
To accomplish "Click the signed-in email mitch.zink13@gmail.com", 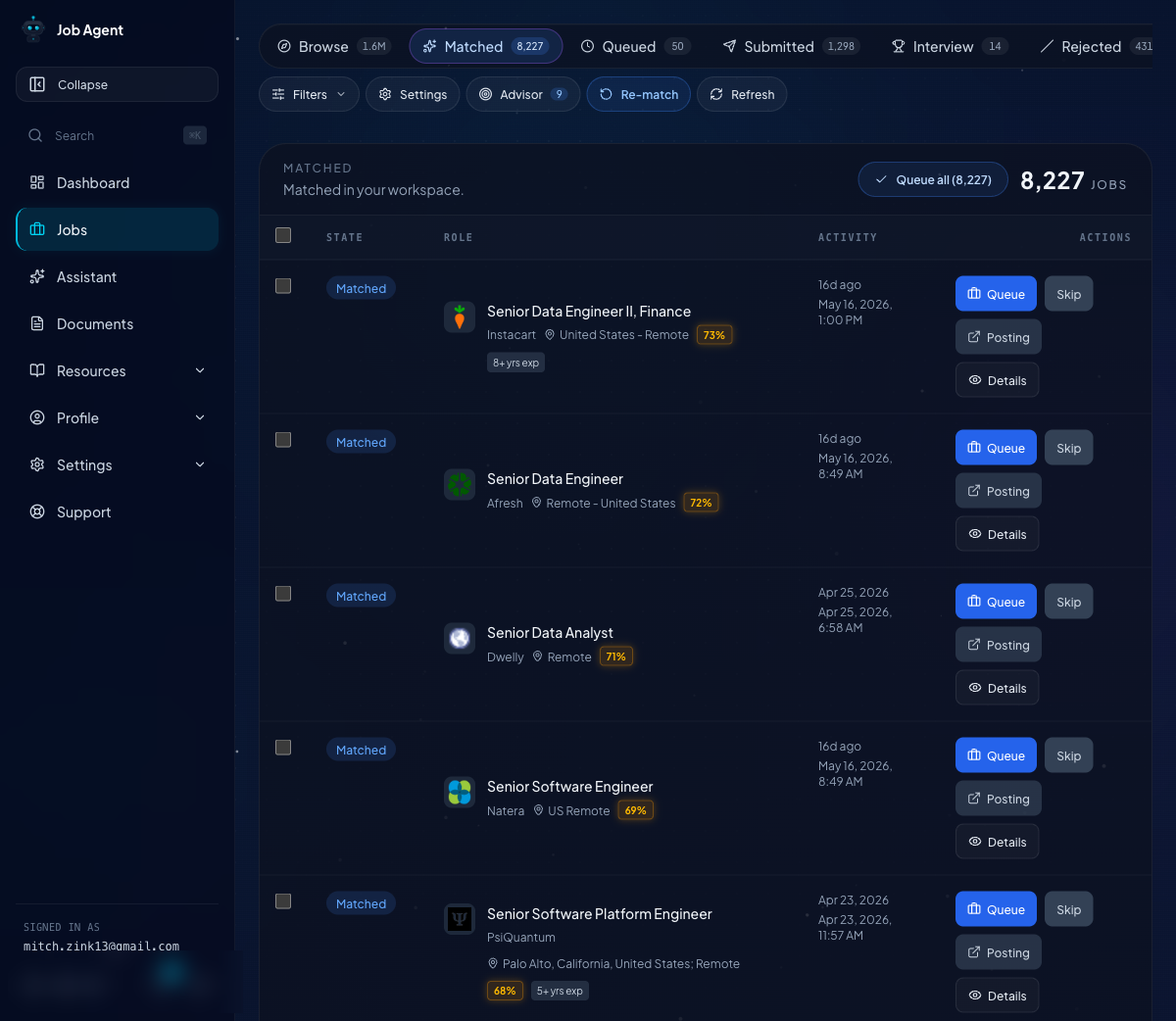I will point(101,947).
